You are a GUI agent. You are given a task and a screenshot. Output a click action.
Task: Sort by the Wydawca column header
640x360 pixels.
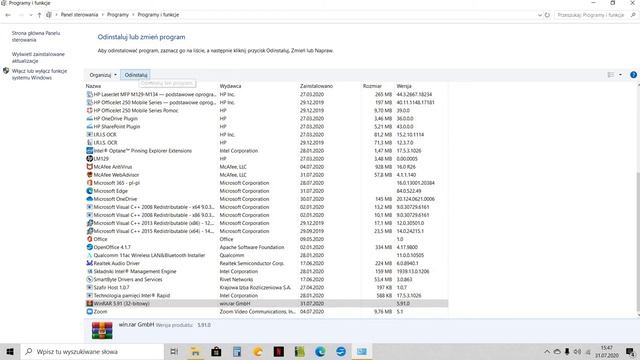[x=230, y=86]
